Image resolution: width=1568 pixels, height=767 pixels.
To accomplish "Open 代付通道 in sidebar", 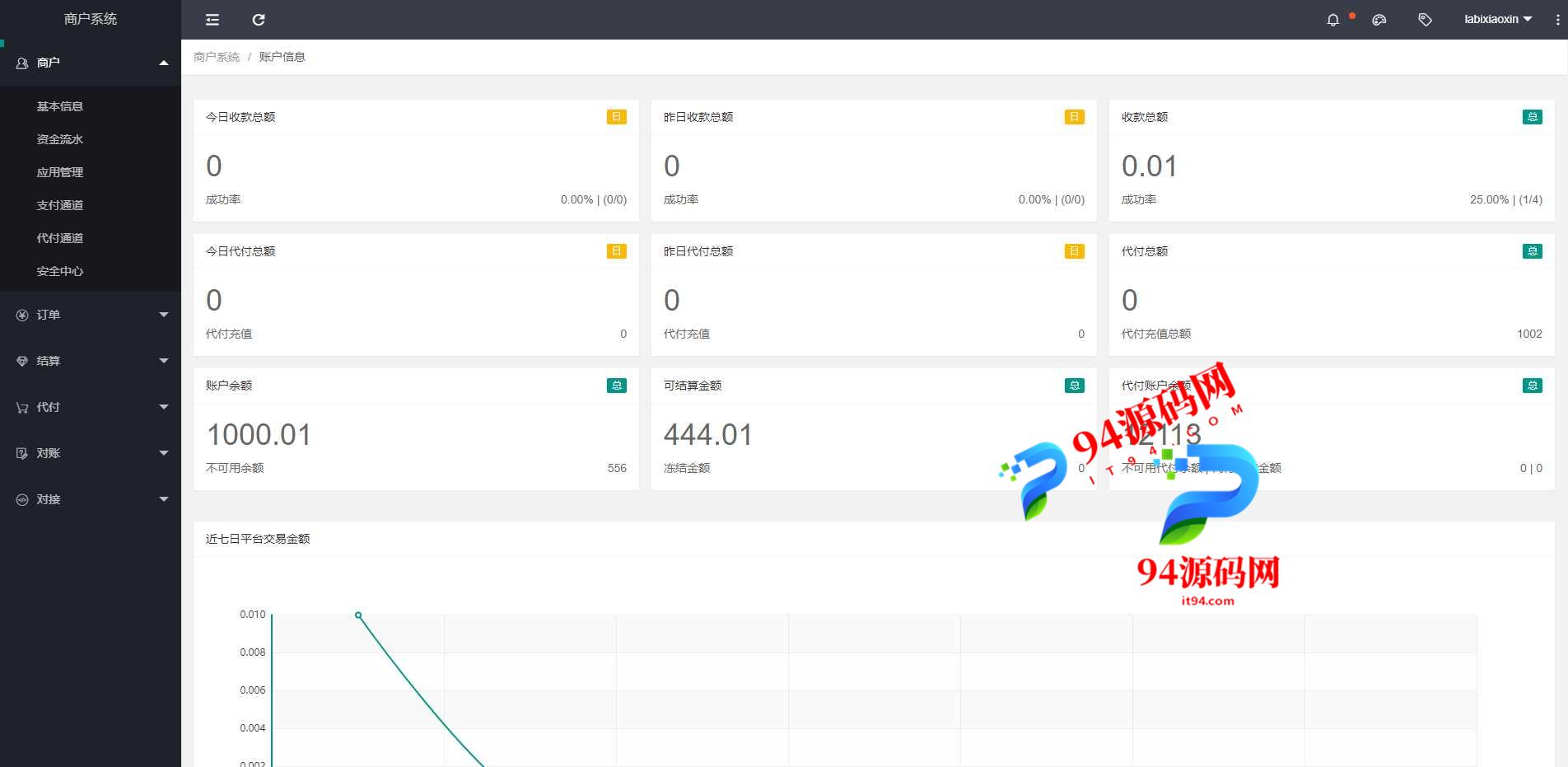I will point(60,238).
